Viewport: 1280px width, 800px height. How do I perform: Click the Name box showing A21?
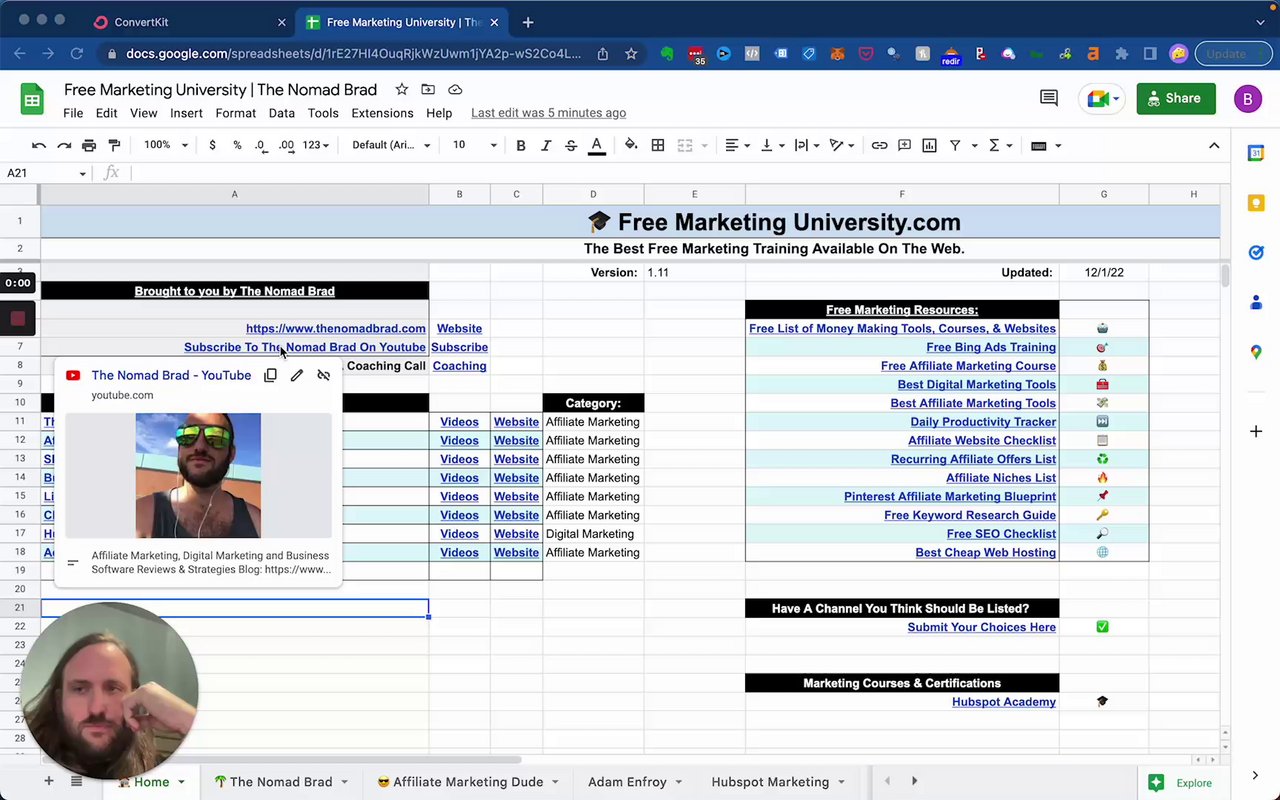[x=47, y=173]
